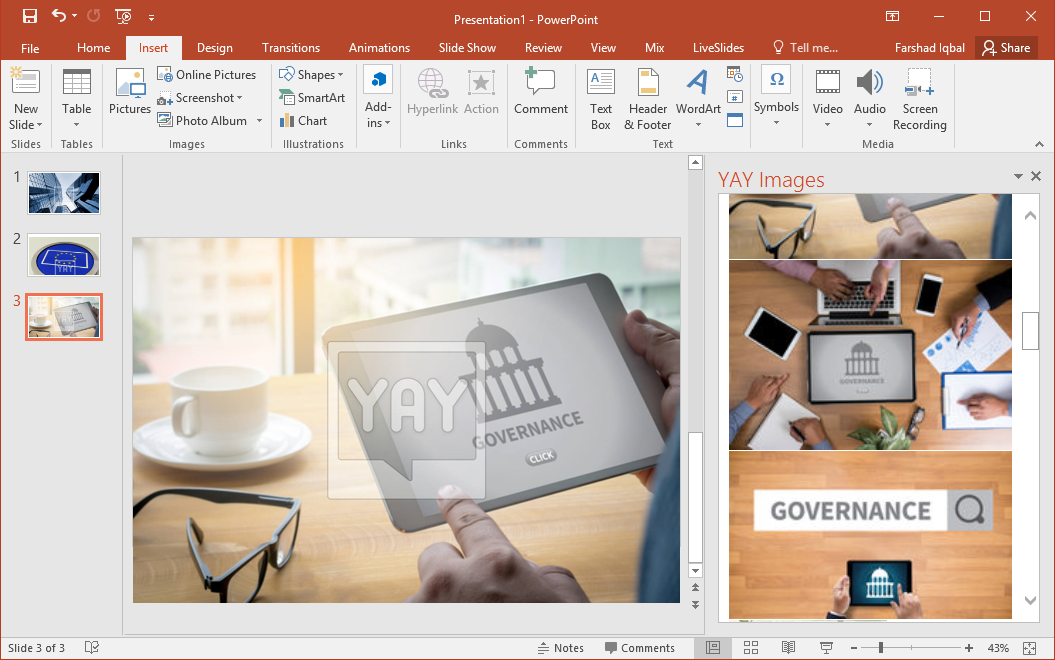The image size is (1055, 660).
Task: Select slide 1 thumbnail
Action: click(x=63, y=192)
